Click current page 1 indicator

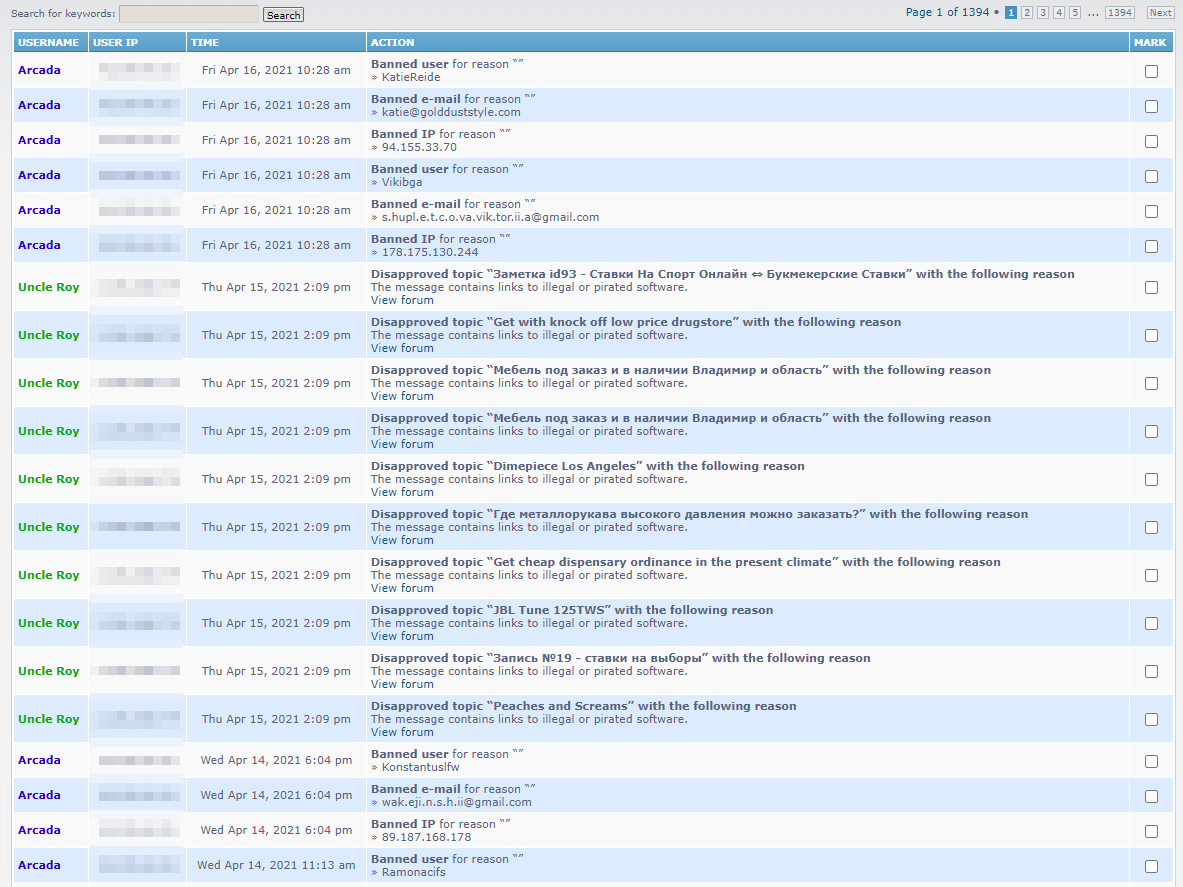click(x=1011, y=13)
